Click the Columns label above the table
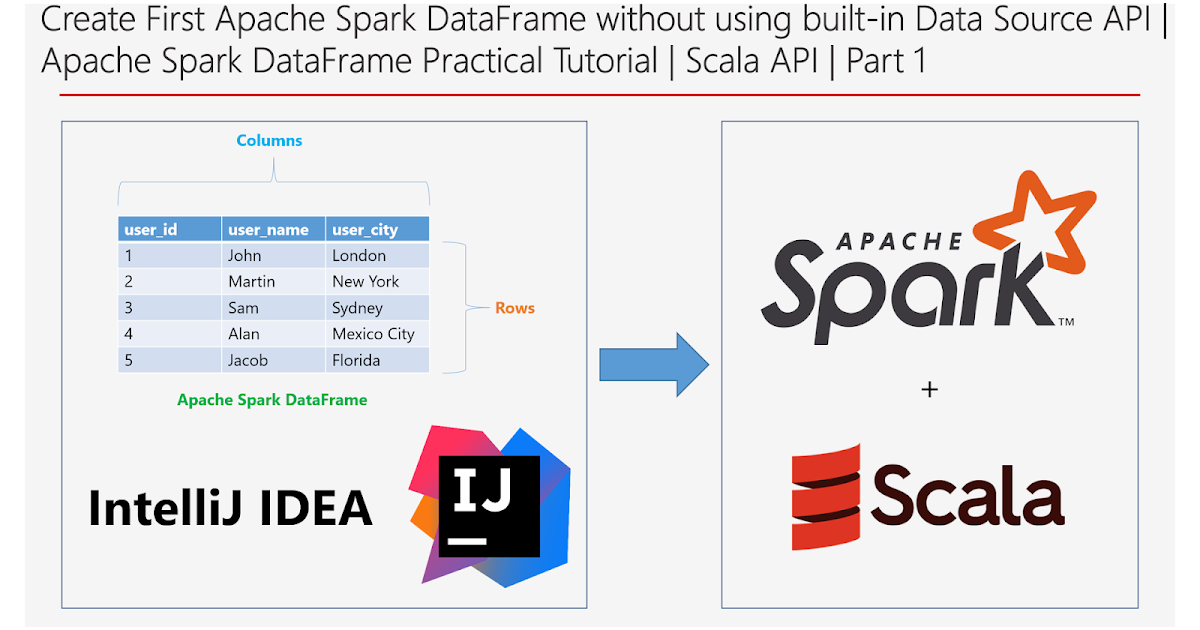 click(x=269, y=140)
